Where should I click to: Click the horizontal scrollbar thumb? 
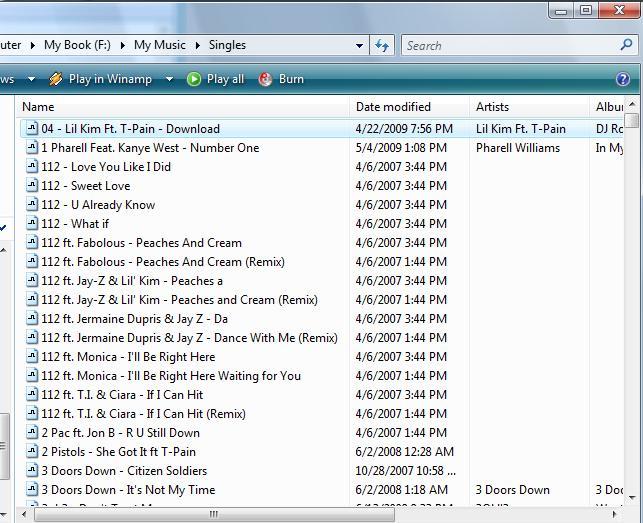pyautogui.click(x=214, y=514)
